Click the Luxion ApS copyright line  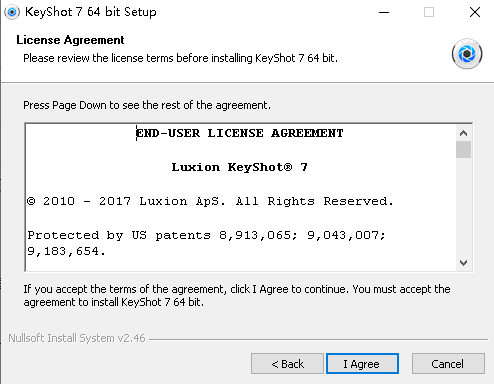pos(210,201)
